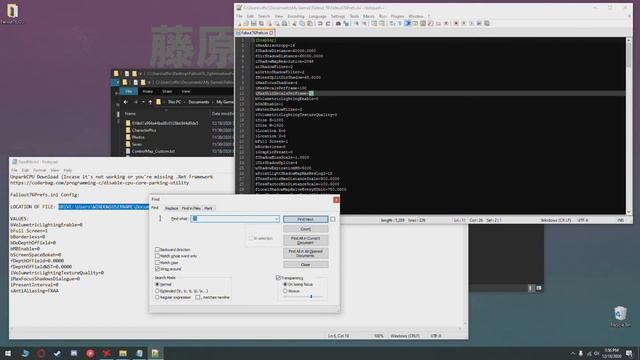The height and width of the screenshot is (360, 640).
Task: Click the Save All icon in Notepad++ toolbar
Action: point(261,23)
